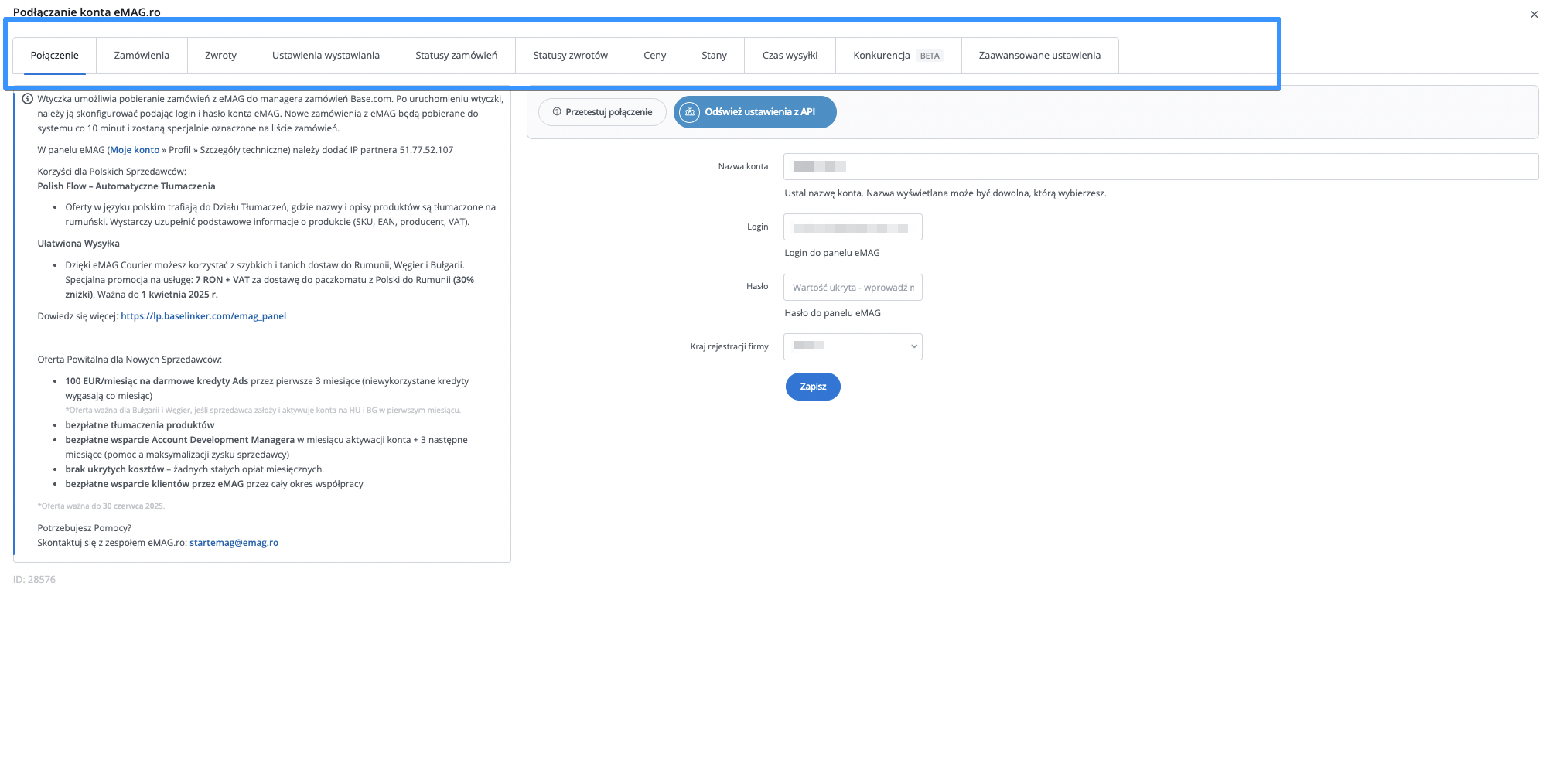Close the eMAG.ro connection dialog
Viewport: 1553px width, 784px height.
pyautogui.click(x=1534, y=14)
